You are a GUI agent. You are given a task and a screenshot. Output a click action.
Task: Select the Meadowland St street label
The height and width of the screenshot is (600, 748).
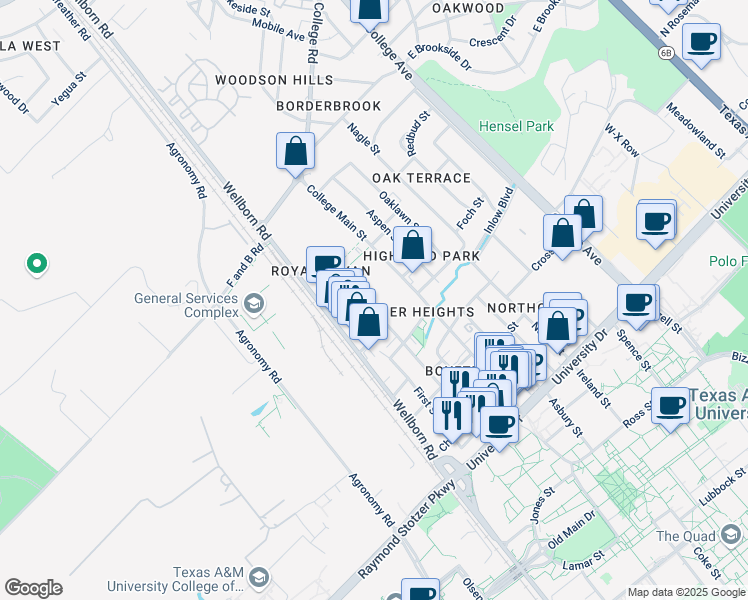point(696,130)
